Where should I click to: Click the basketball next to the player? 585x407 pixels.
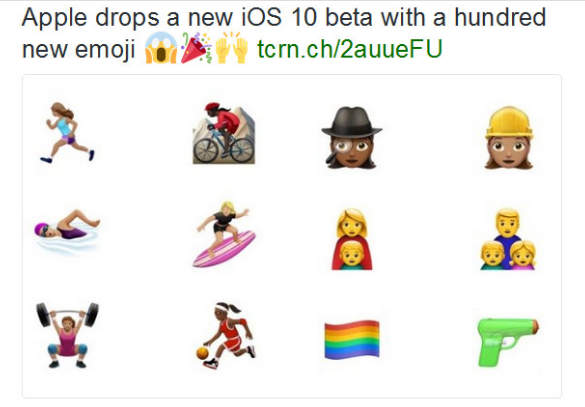(202, 353)
